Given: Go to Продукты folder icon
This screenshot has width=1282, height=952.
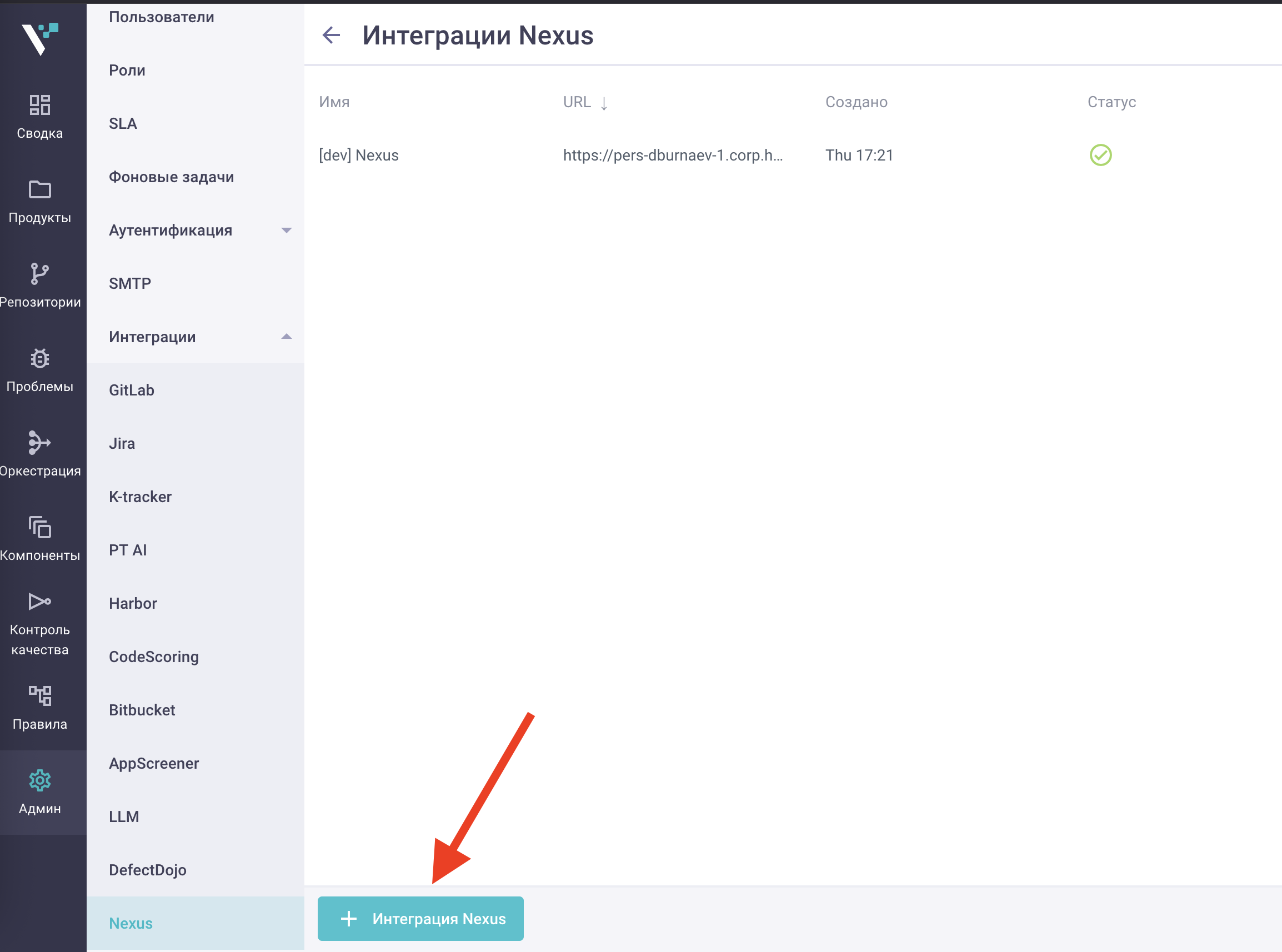Looking at the screenshot, I should (x=40, y=189).
